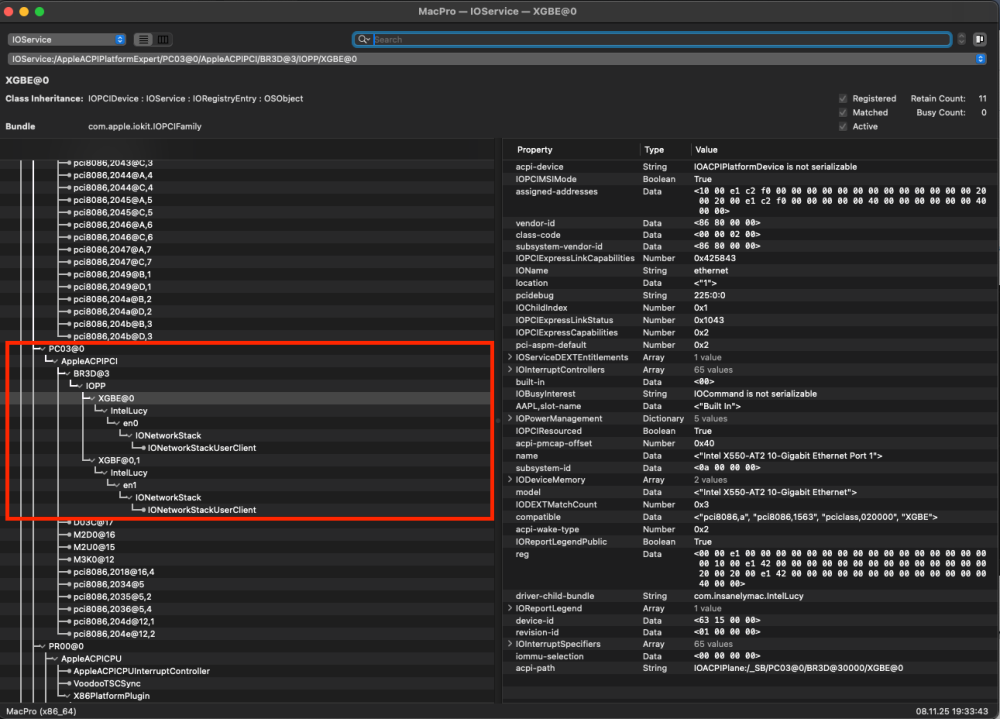Expand IOServiceDEXTEntitlements property row

(510, 357)
